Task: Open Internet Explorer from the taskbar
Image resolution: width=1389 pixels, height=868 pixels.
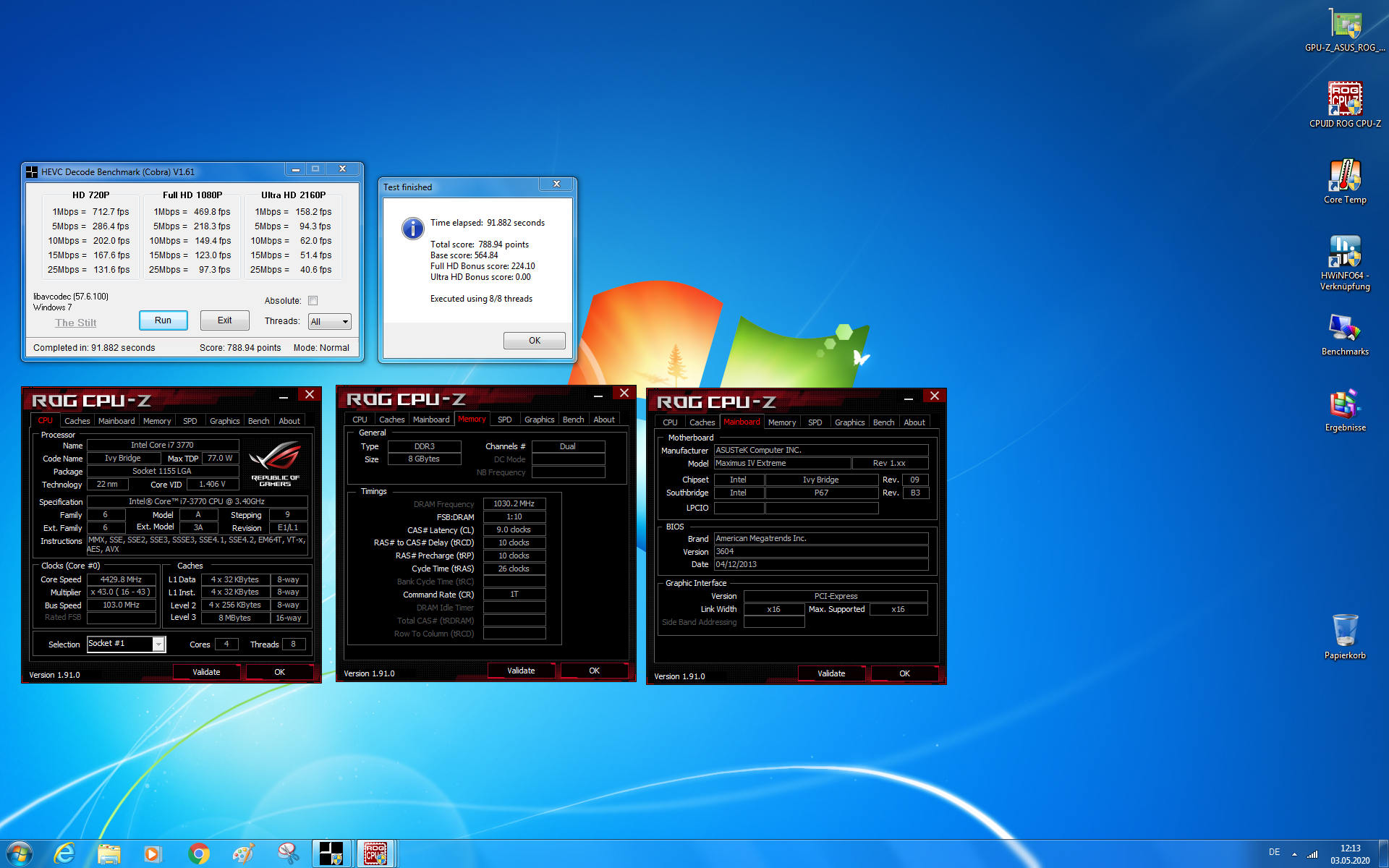Action: click(x=64, y=854)
